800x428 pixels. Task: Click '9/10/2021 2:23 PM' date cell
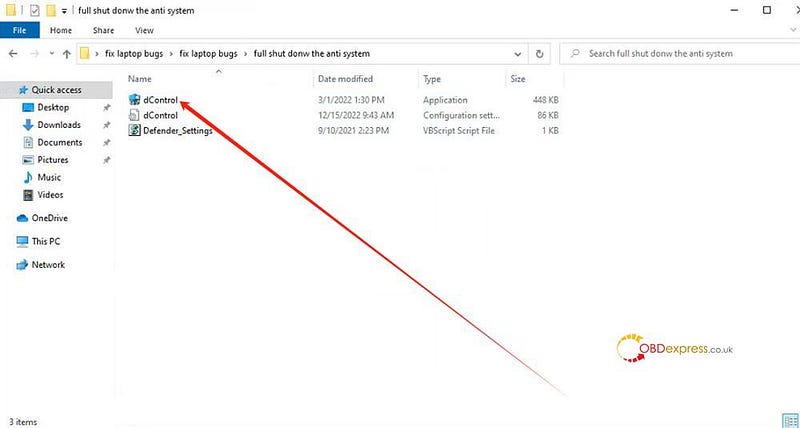[353, 131]
